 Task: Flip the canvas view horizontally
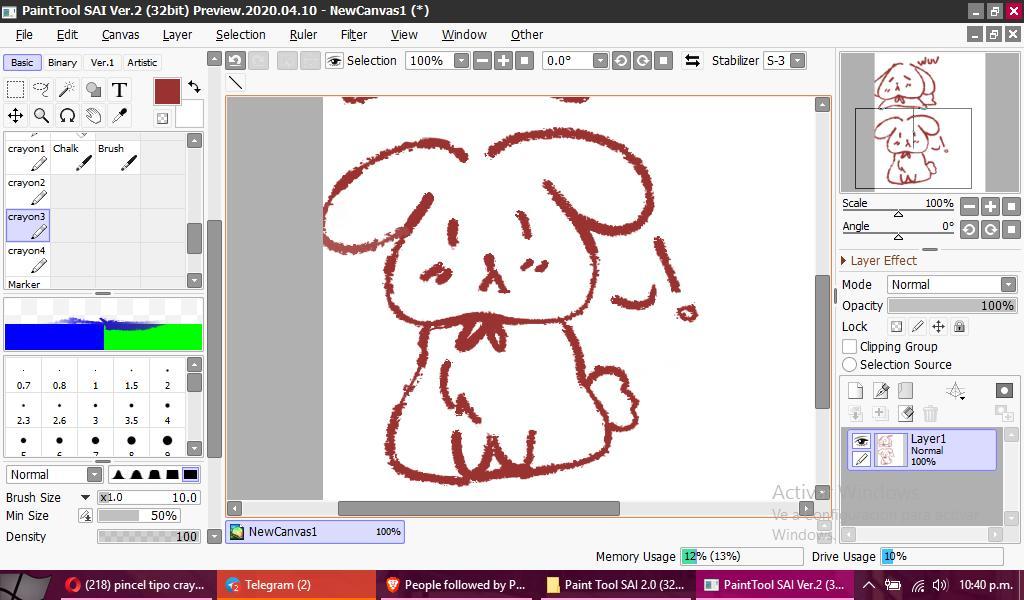[692, 61]
